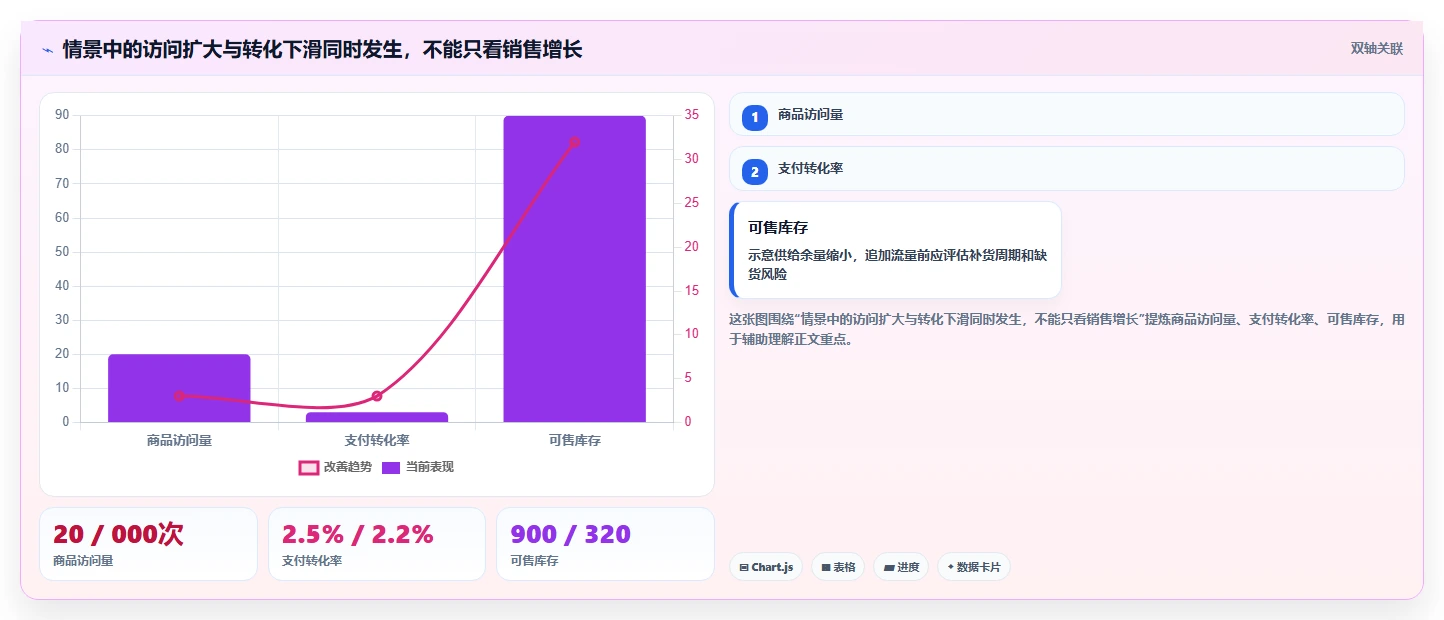
Task: Click the 支付转化率 short bar
Action: coord(377,417)
